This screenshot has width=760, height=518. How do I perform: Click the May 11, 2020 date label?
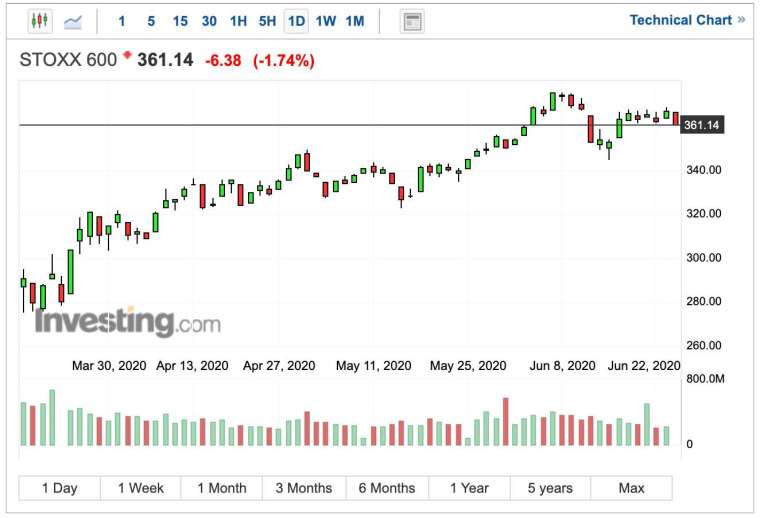coord(374,365)
